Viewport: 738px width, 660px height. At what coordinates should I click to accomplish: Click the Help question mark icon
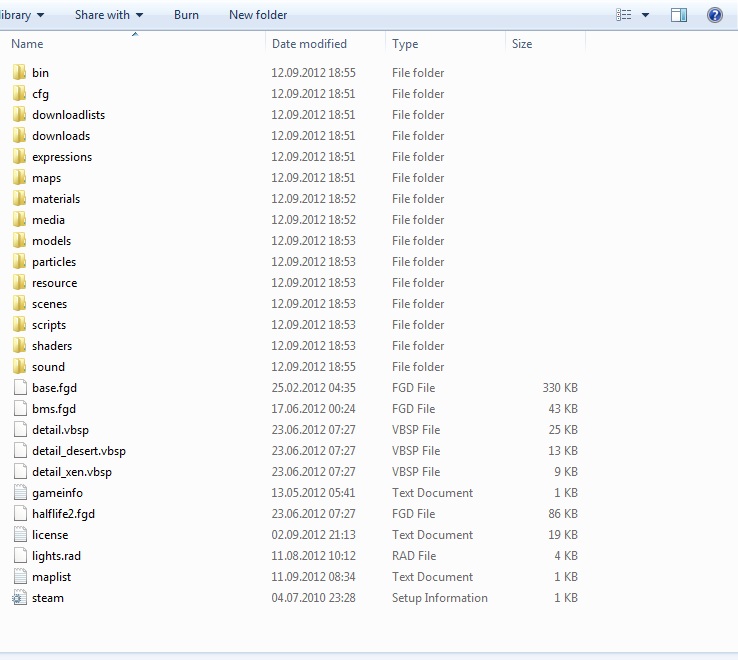(x=715, y=15)
